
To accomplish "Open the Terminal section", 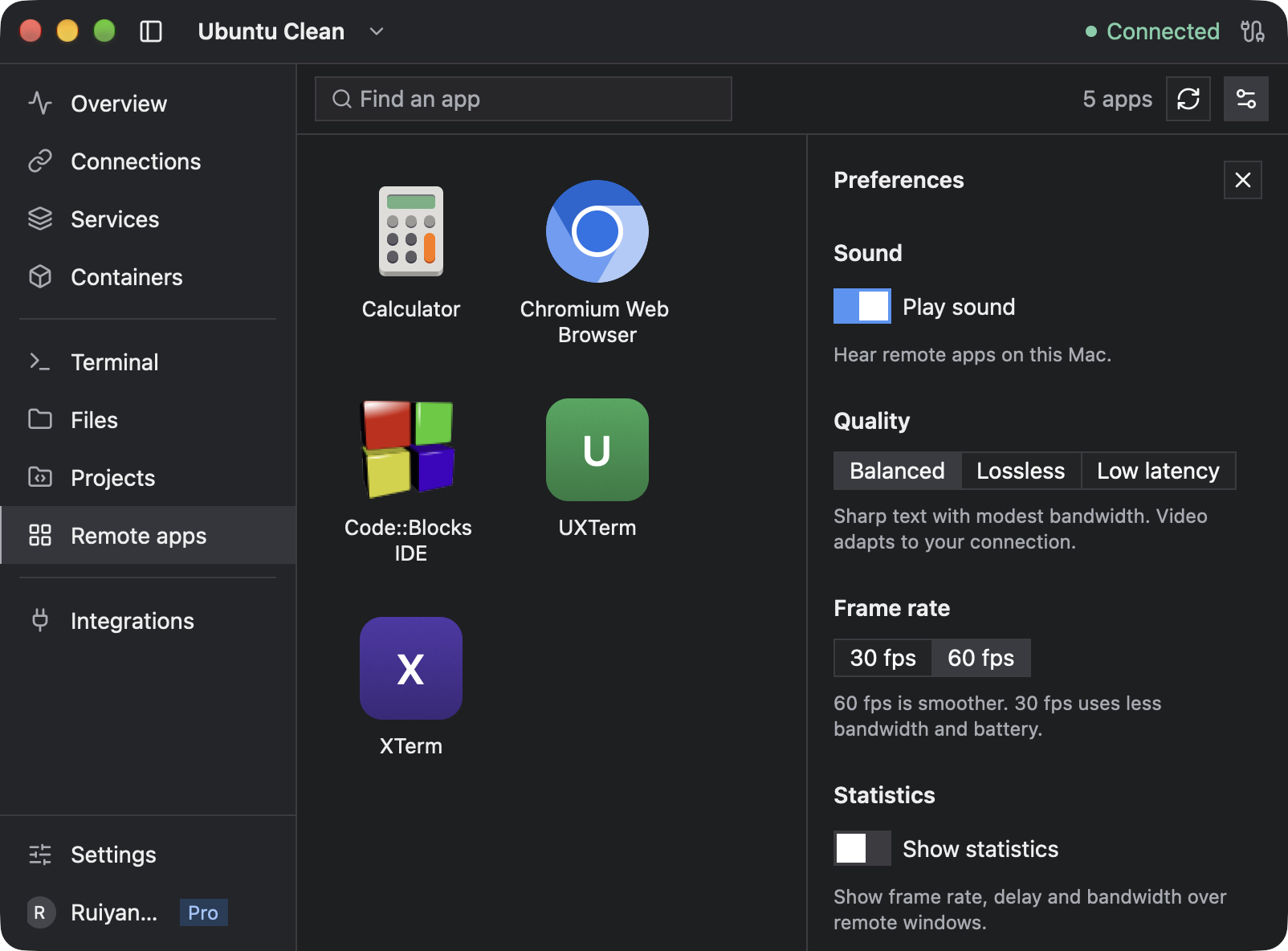I will pyautogui.click(x=149, y=362).
